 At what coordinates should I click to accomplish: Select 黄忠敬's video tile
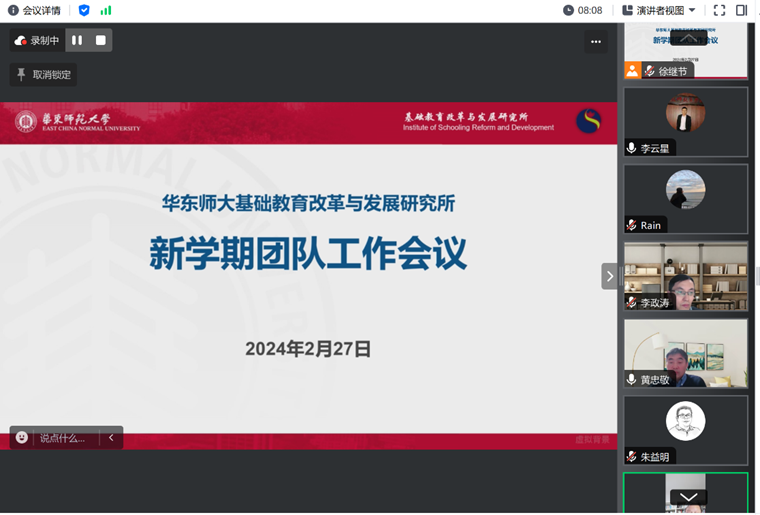click(685, 353)
